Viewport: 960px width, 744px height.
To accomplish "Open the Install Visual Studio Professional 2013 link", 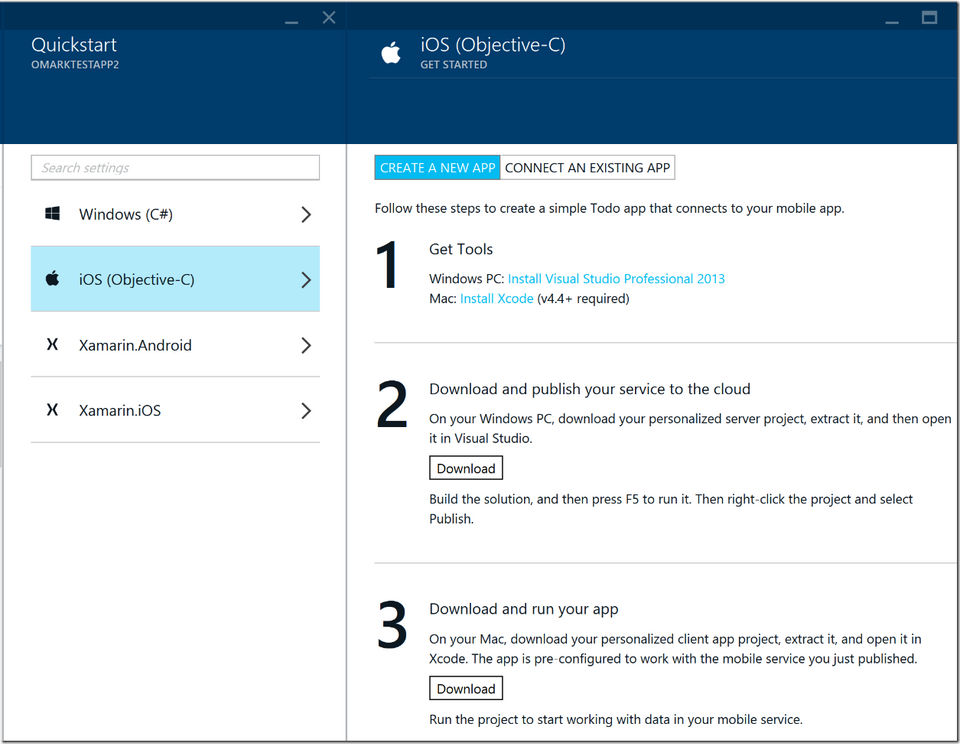I will pos(616,279).
